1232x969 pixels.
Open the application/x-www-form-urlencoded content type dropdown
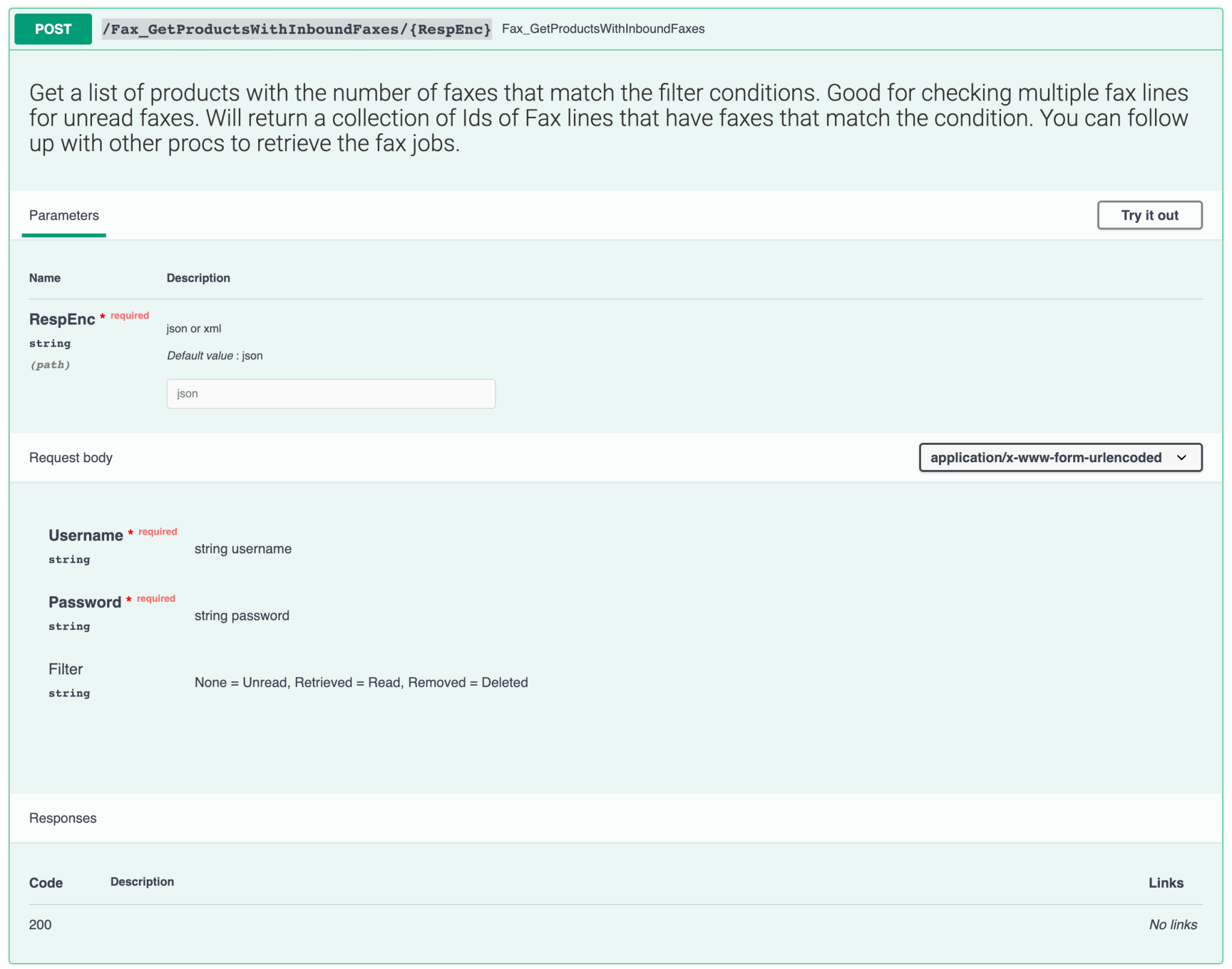click(1046, 457)
